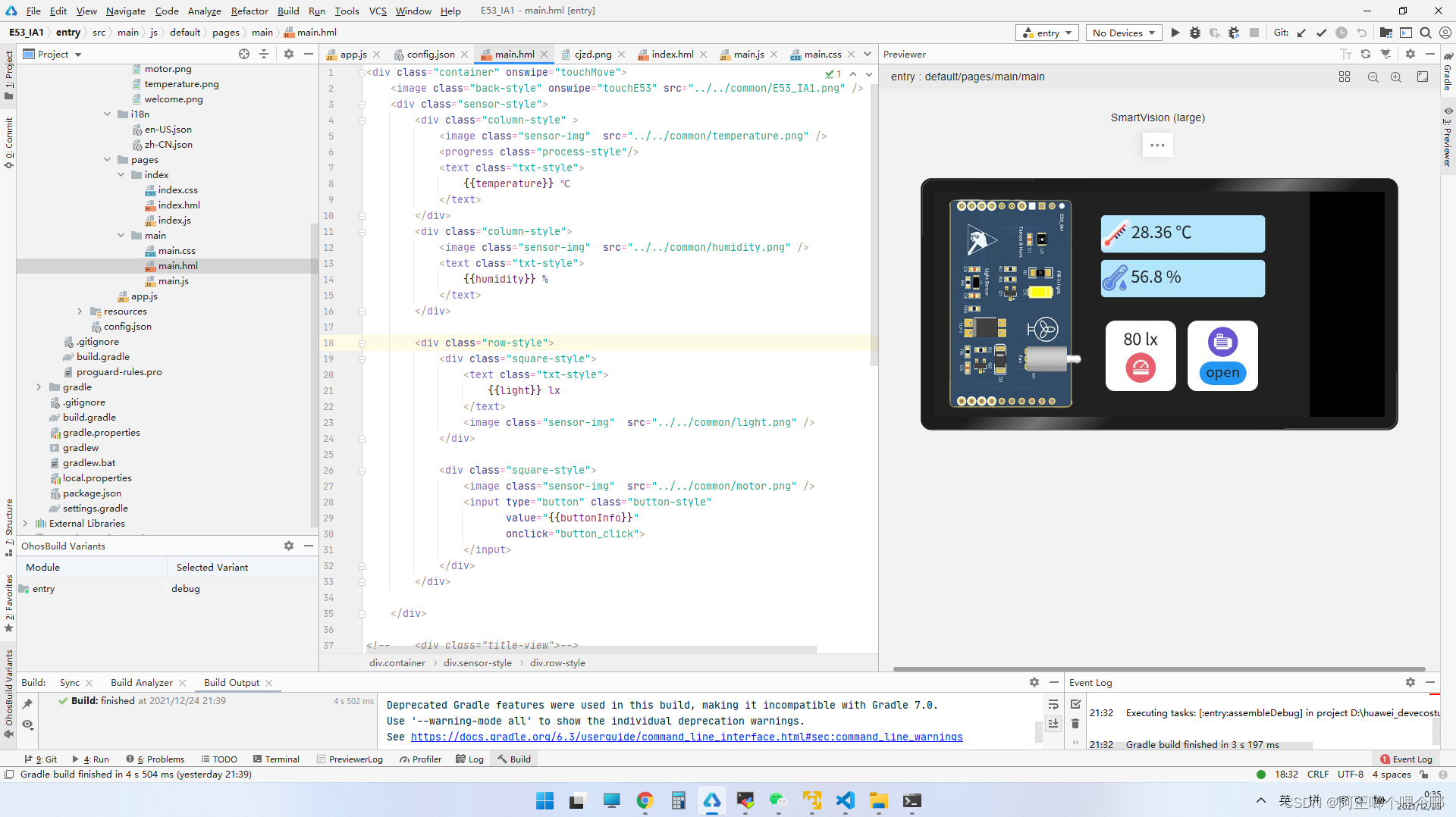This screenshot has width=1456, height=817.
Task: Collapse the i18n folder
Action: click(x=107, y=114)
